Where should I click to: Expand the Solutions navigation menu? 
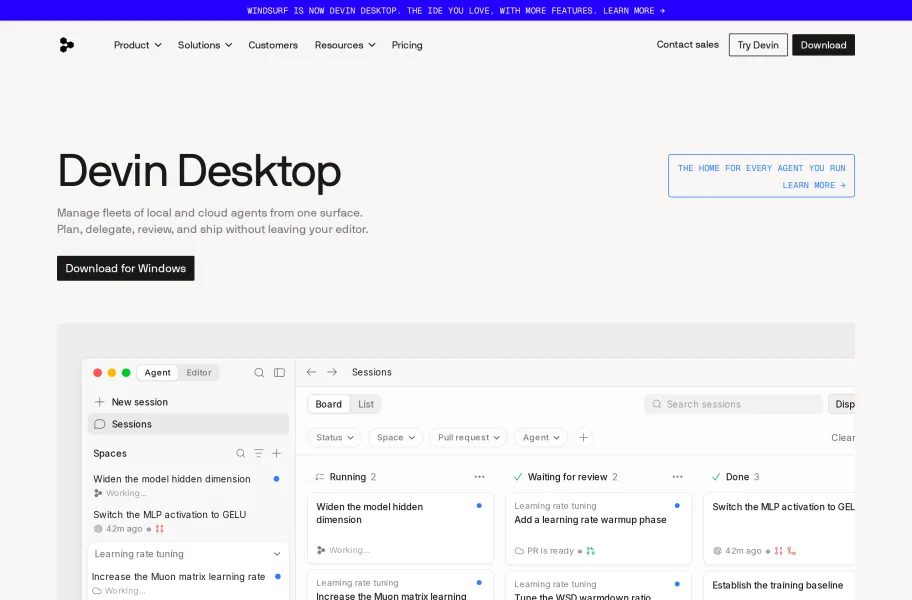(x=205, y=45)
